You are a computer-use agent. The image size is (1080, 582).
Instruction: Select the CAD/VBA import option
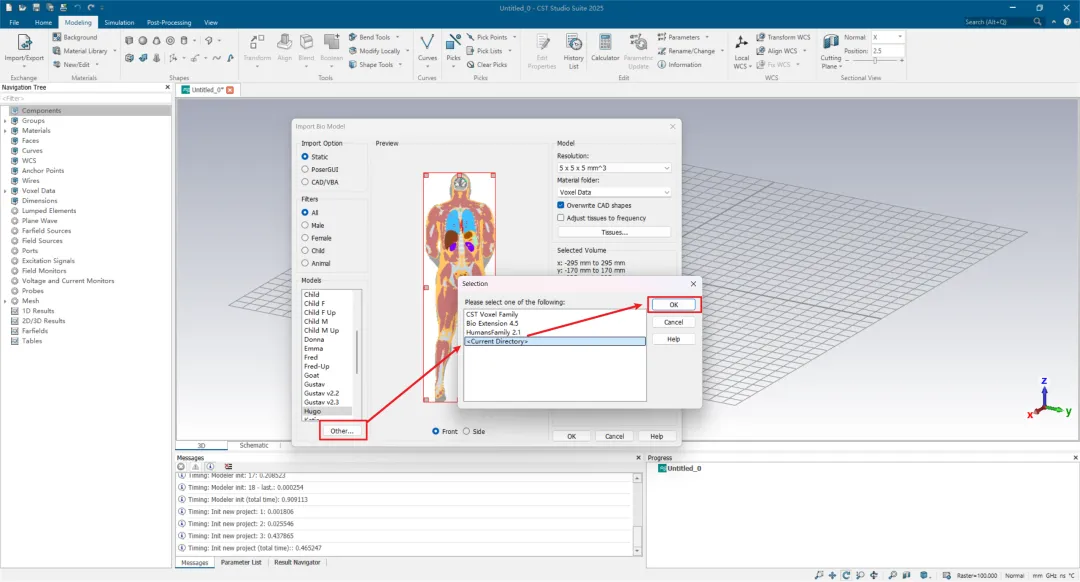(x=305, y=182)
